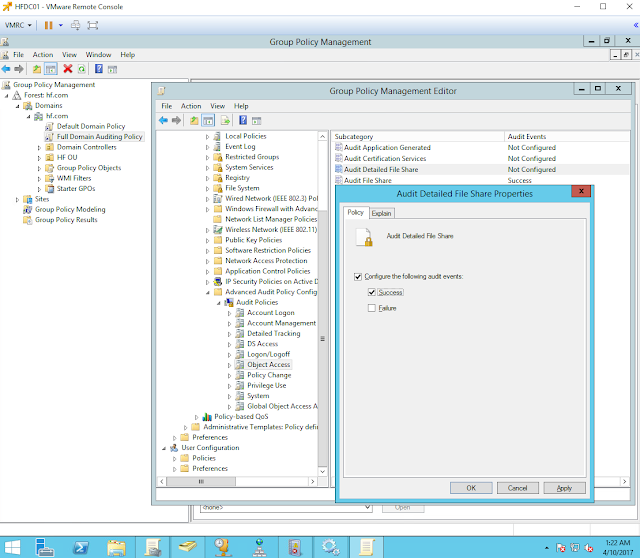Show hidden system tray icons

click(x=547, y=548)
